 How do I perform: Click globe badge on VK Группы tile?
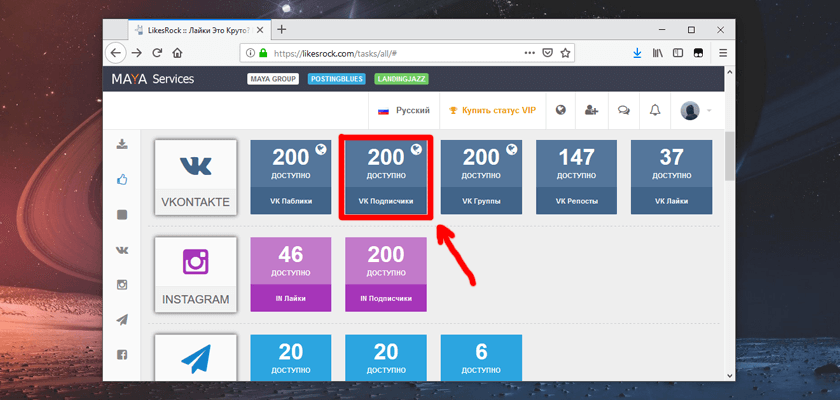[512, 149]
